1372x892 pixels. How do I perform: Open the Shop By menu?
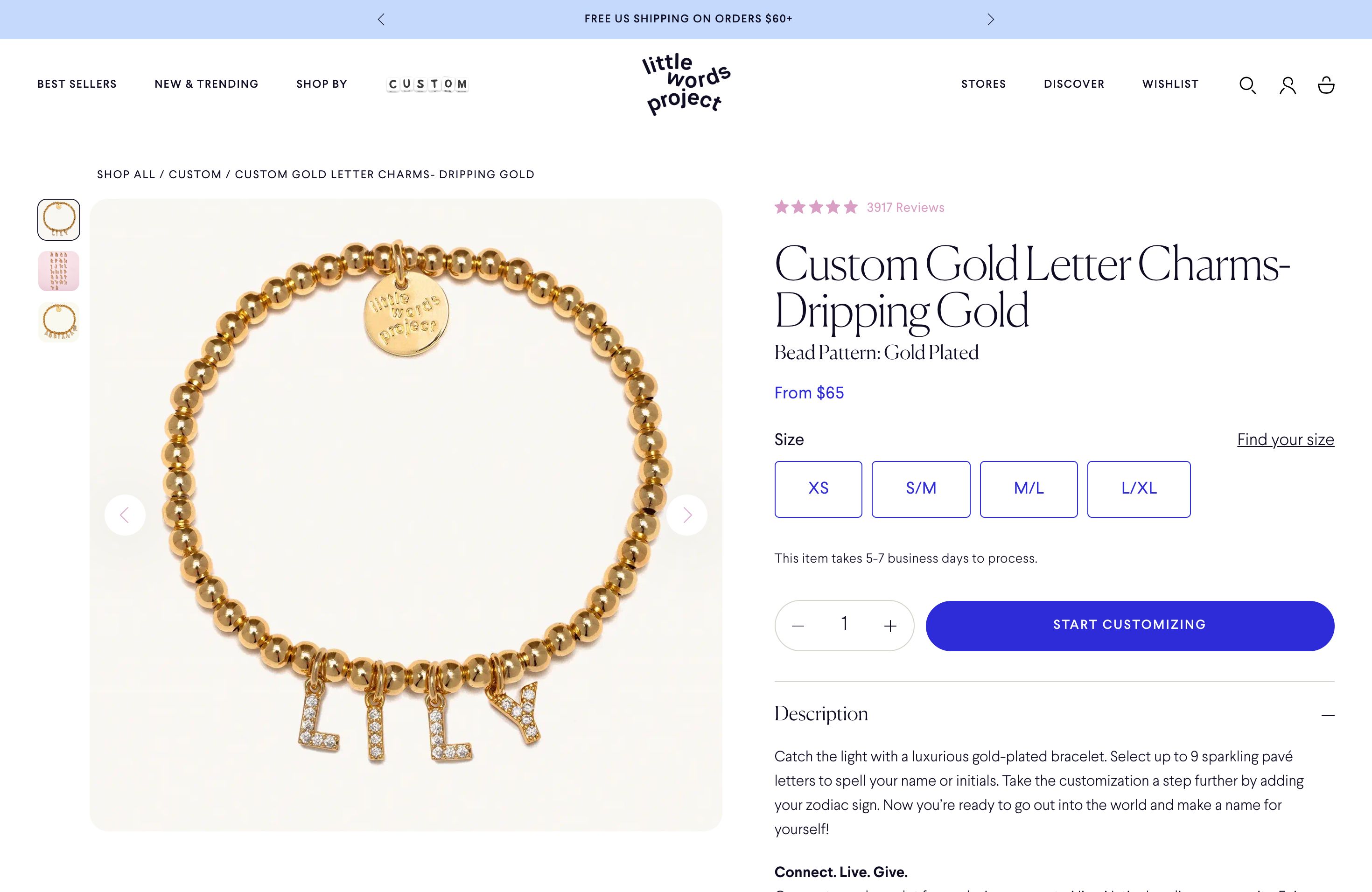(x=322, y=84)
